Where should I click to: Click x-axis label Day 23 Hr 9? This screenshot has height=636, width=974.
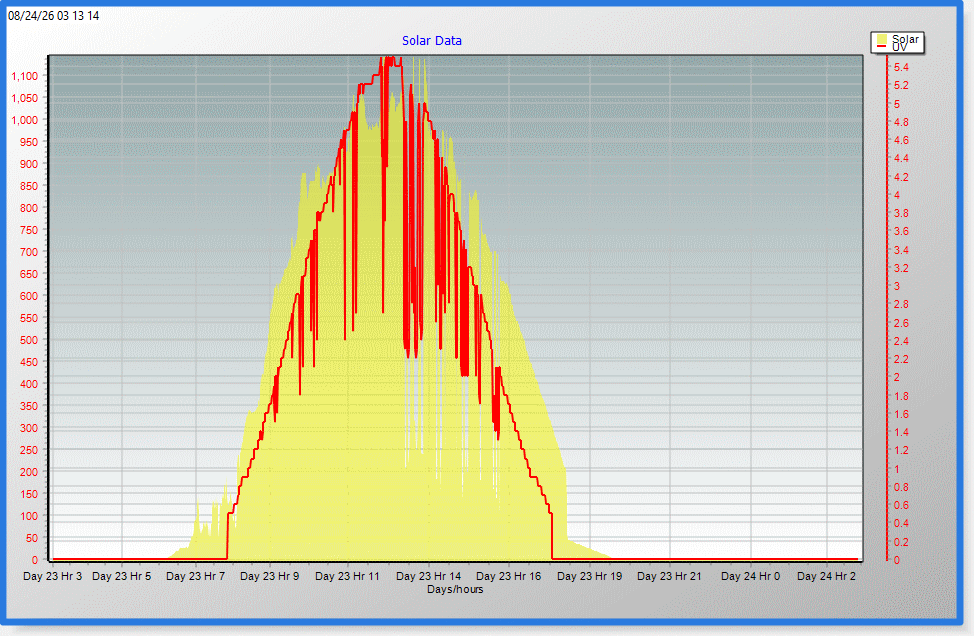pos(270,576)
